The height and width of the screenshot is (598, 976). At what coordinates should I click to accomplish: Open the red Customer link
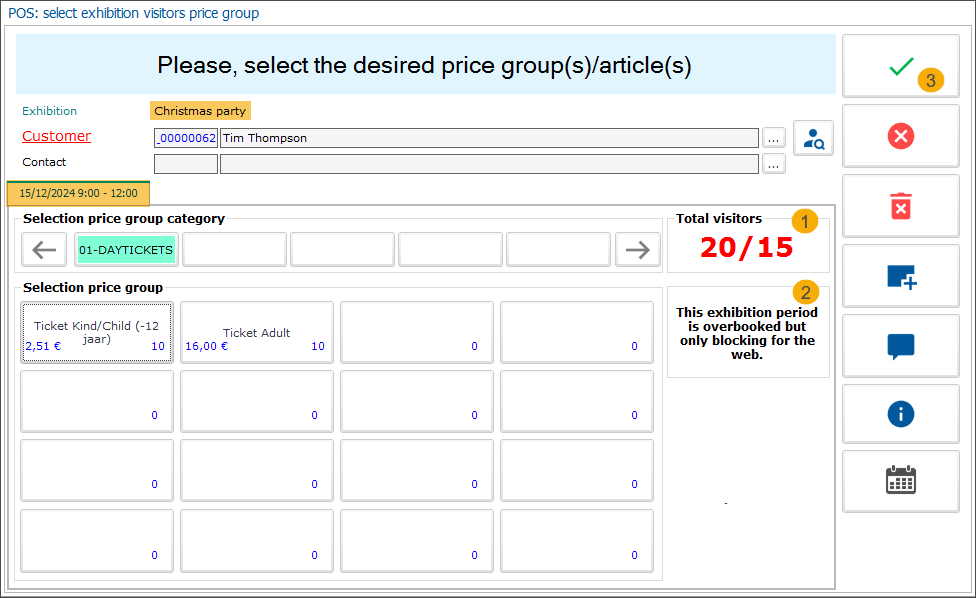pyautogui.click(x=57, y=136)
